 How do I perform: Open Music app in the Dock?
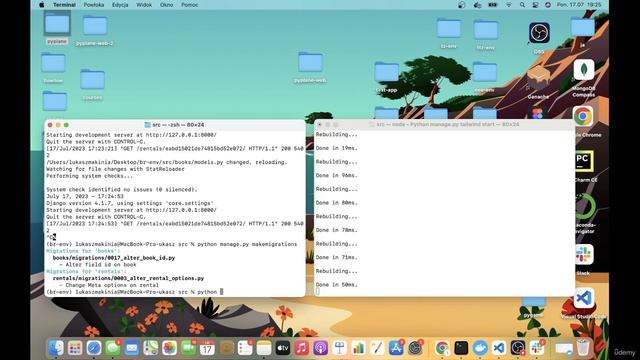(302, 348)
